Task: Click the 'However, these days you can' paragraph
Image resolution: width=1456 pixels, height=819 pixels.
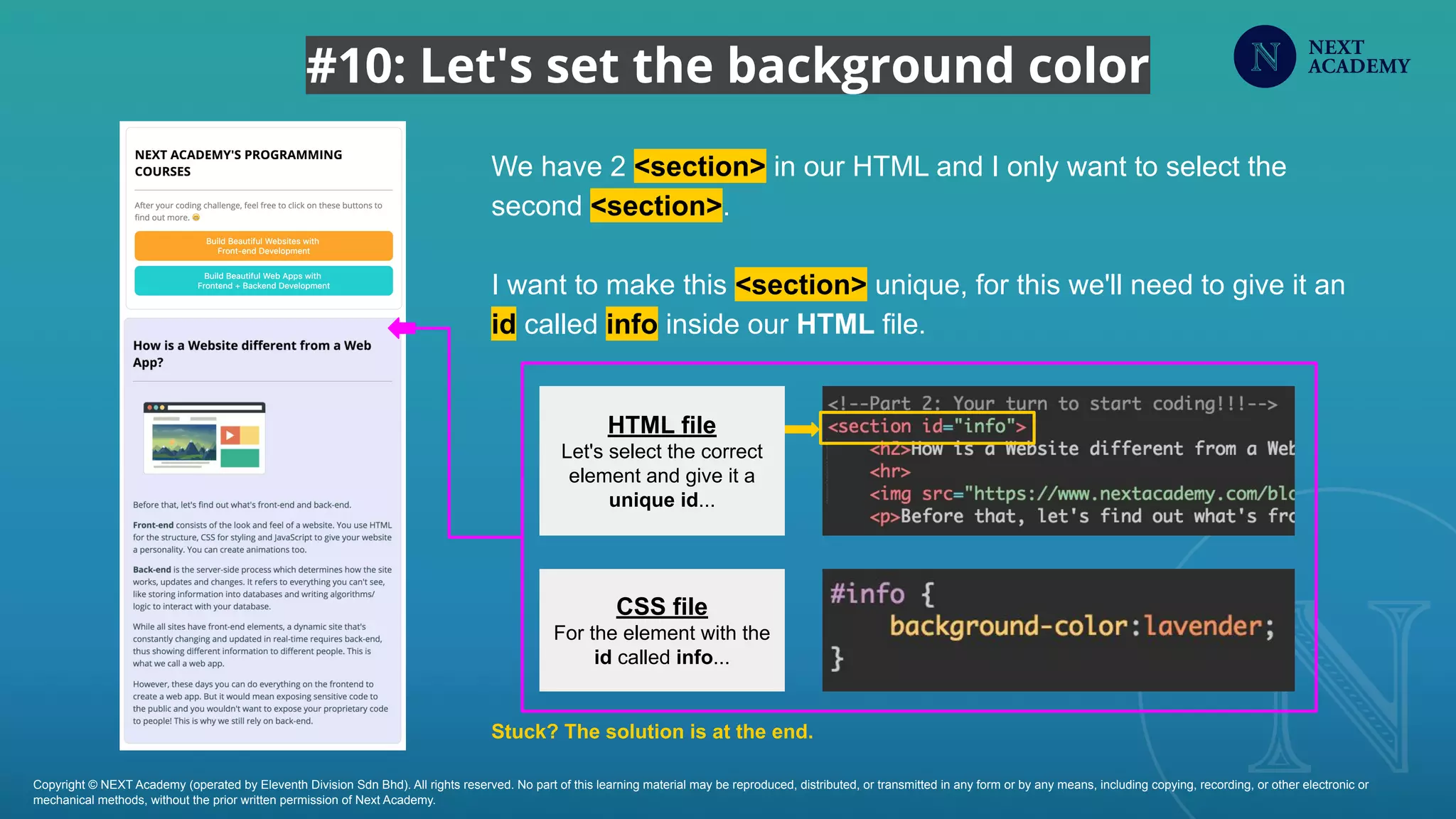Action: point(260,702)
